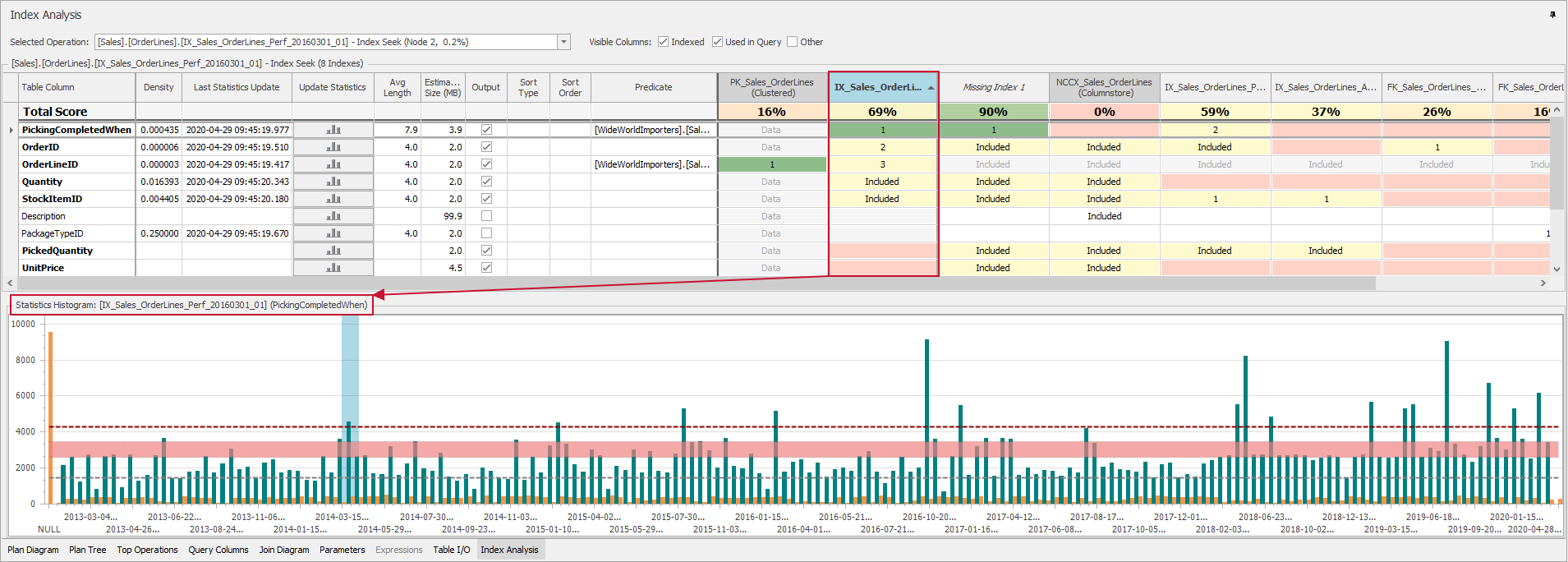1568x562 pixels.
Task: Check Output checkbox for Description
Action: coord(486,216)
